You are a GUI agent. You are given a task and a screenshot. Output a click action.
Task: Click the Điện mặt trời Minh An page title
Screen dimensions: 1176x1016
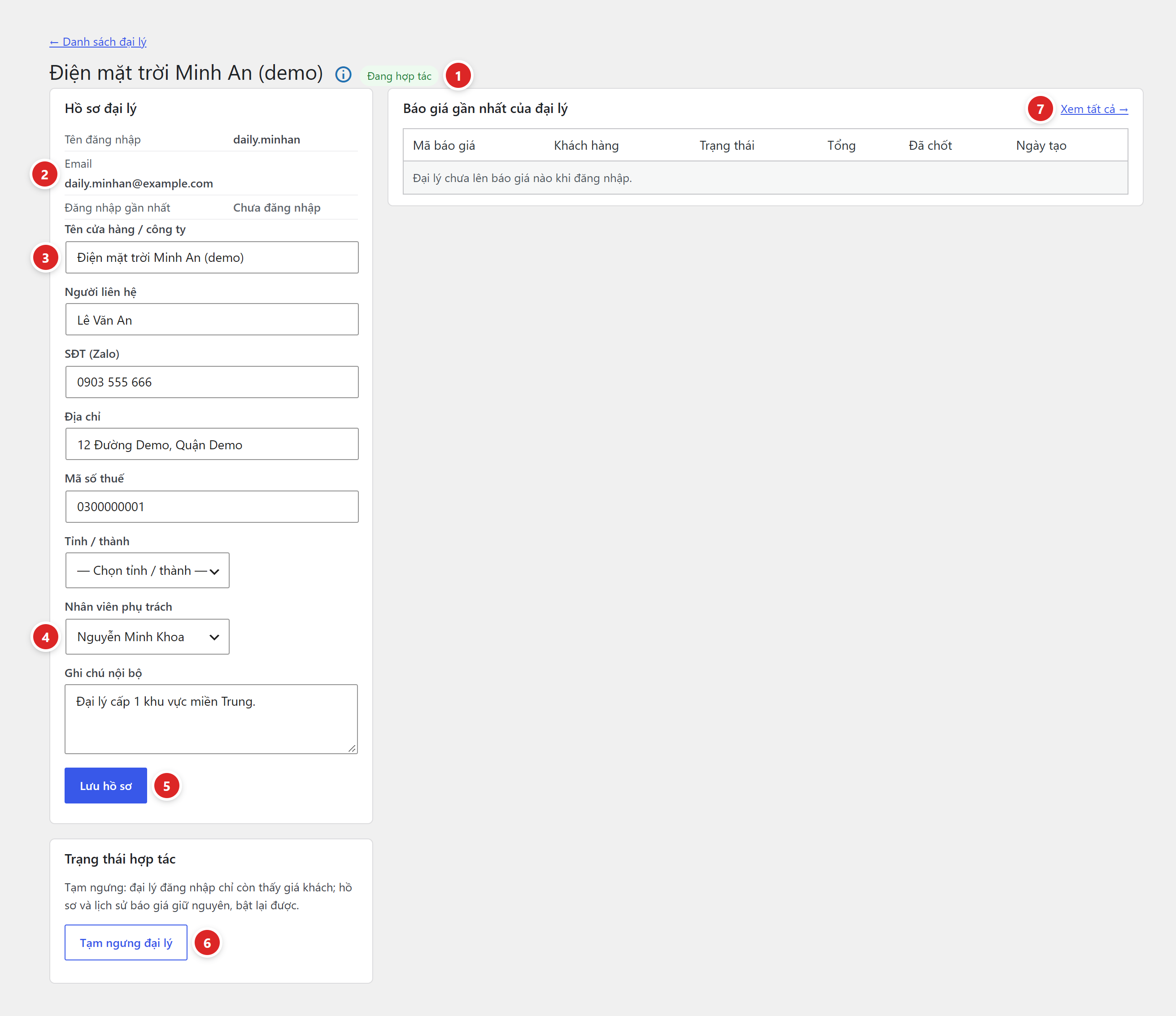[186, 73]
